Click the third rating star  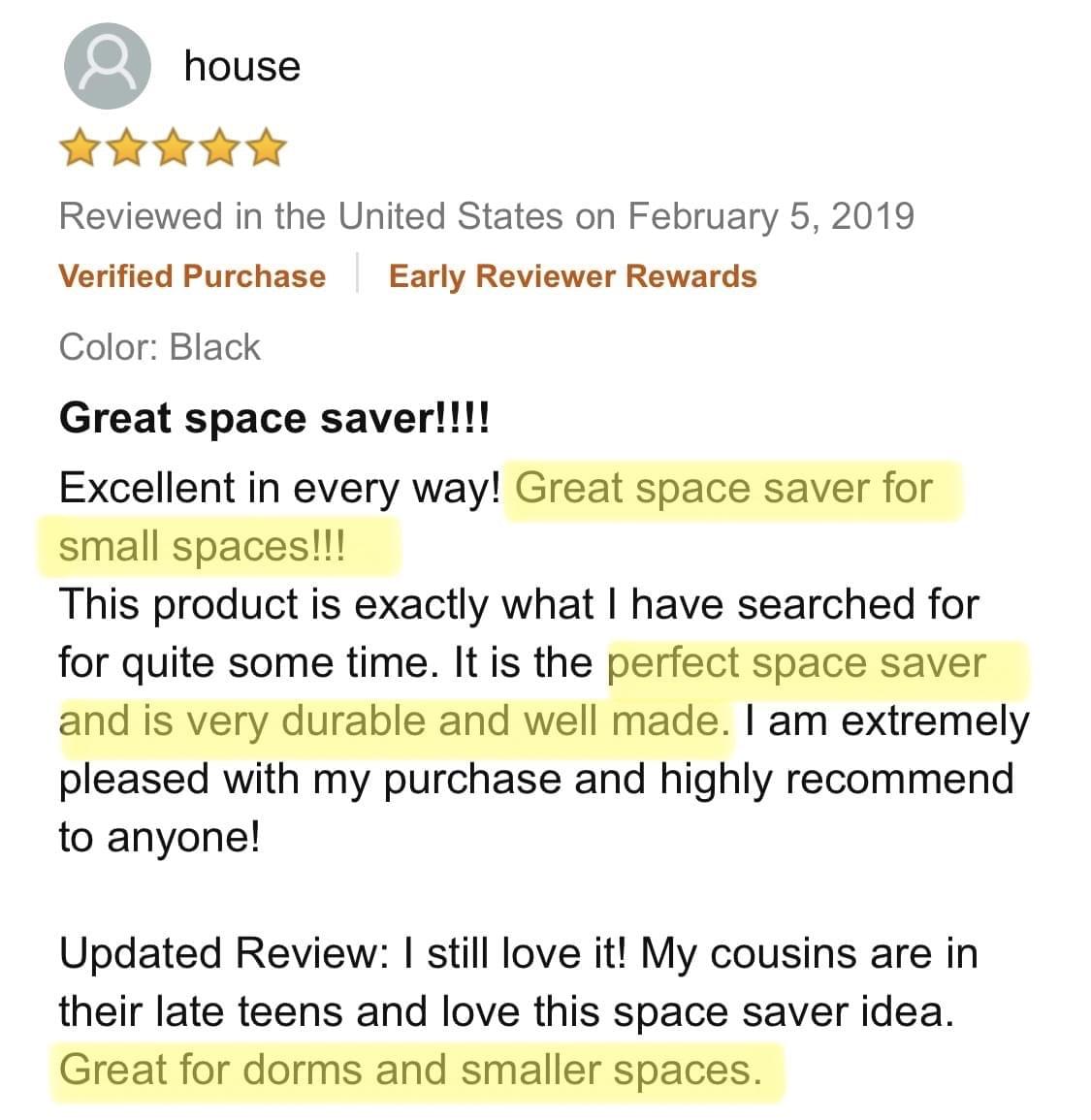click(173, 149)
